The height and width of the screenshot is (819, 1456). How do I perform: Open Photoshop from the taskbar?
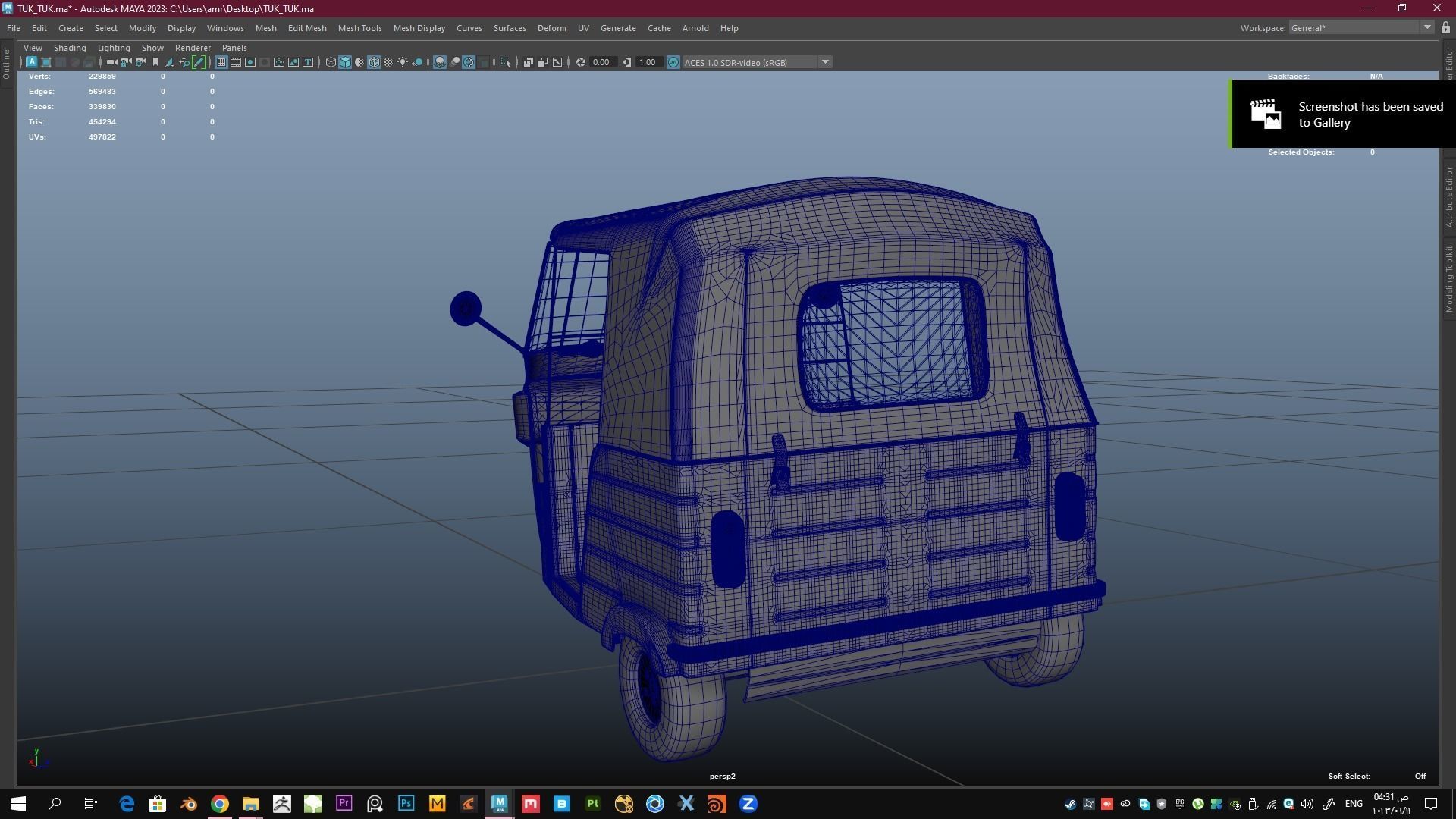(406, 804)
